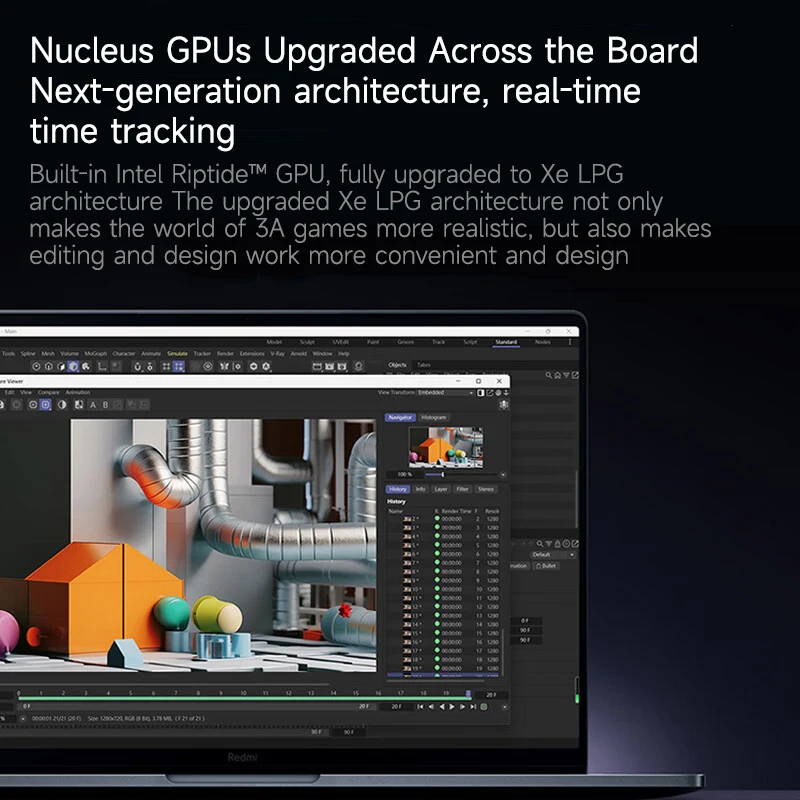The width and height of the screenshot is (800, 800).
Task: Open the Simulate menu
Action: (x=177, y=353)
